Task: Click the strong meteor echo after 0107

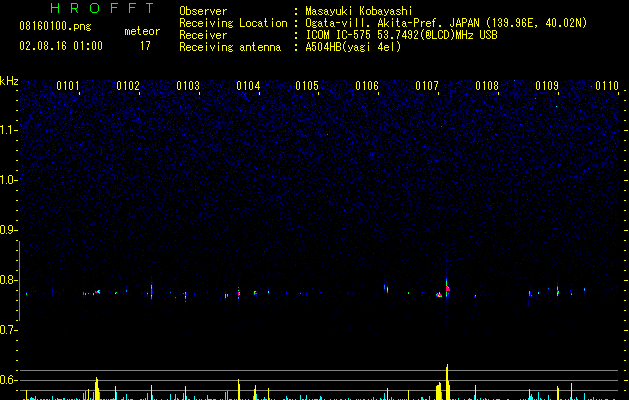Action: 447,288
